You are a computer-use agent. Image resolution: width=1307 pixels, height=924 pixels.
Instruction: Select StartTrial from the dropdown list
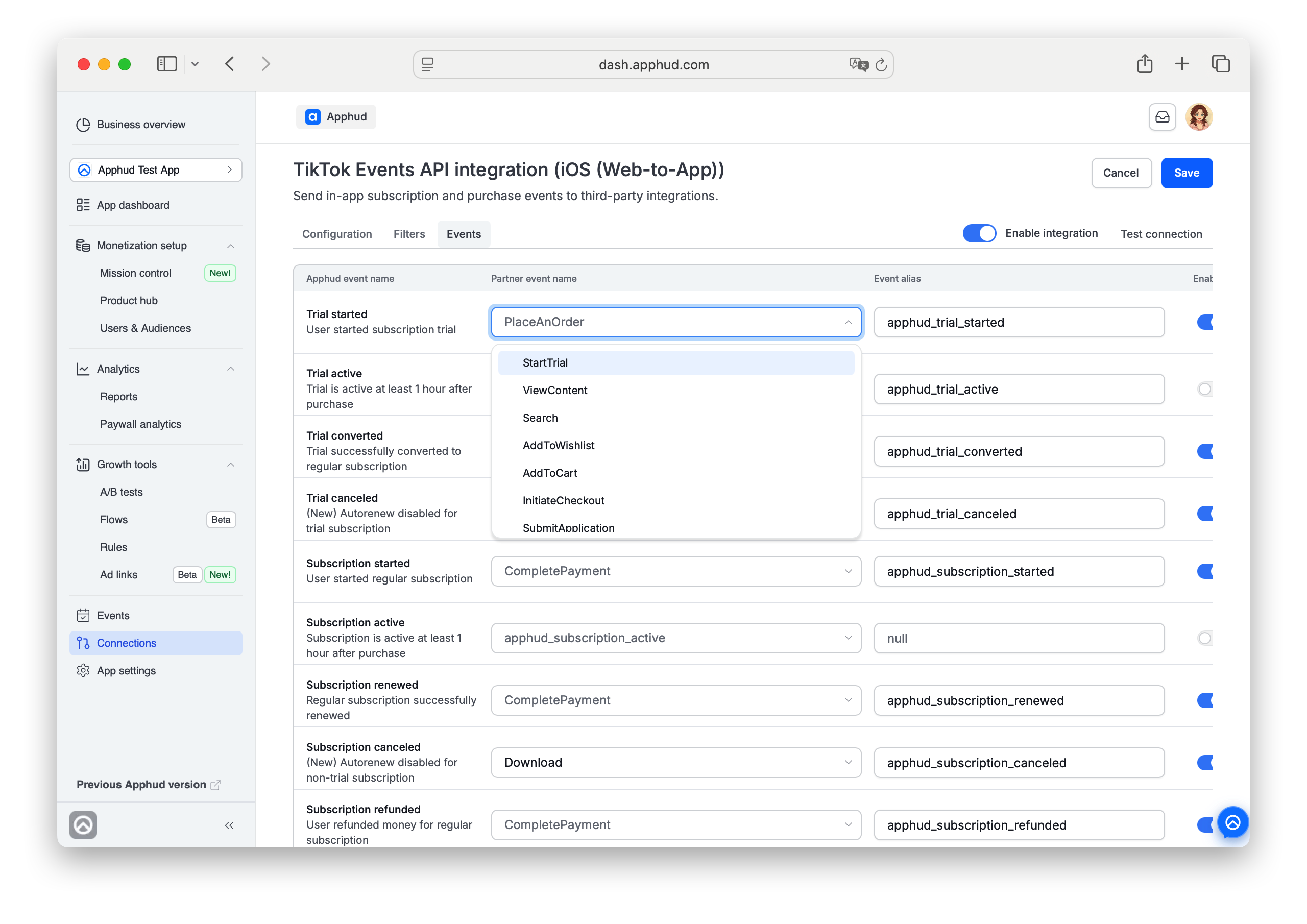(675, 362)
